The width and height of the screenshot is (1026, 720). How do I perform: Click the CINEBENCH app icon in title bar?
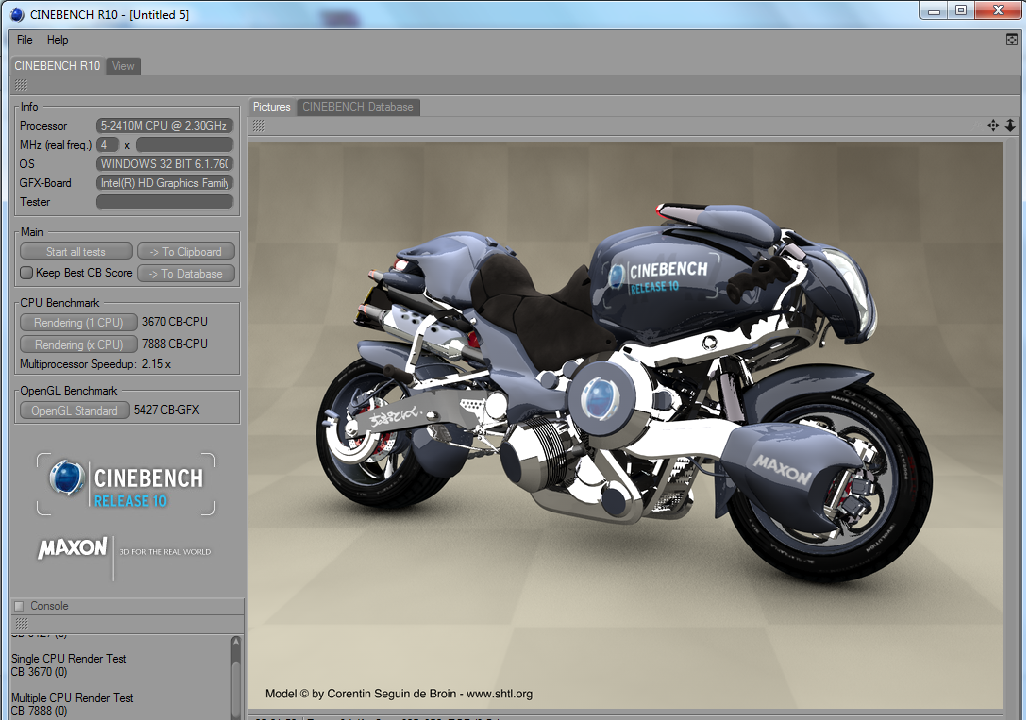[17, 14]
